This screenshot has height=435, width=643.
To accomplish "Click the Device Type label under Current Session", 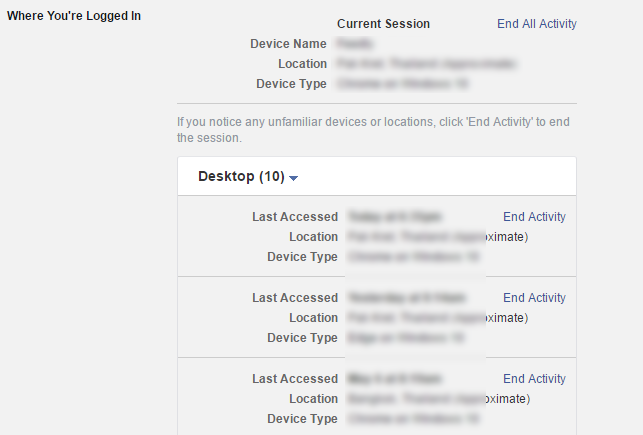I will (x=291, y=84).
